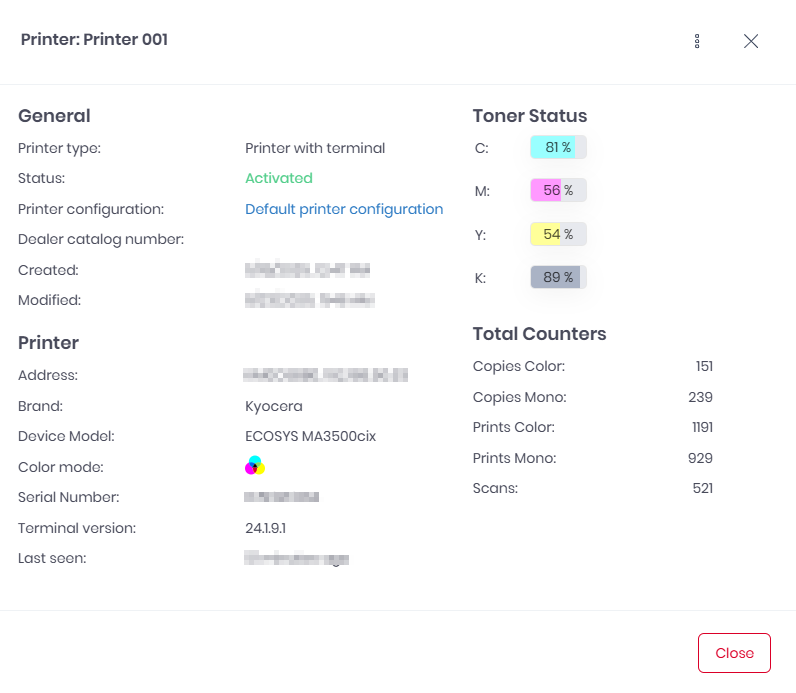Click the Printer: Printer 001 dialog title
Image resolution: width=796 pixels, height=693 pixels.
94,40
